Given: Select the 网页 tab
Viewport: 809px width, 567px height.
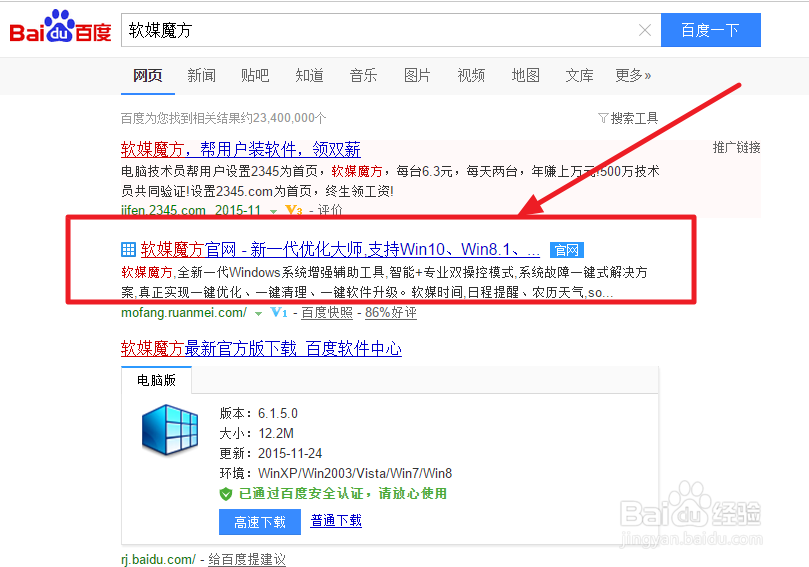Looking at the screenshot, I should (x=148, y=76).
